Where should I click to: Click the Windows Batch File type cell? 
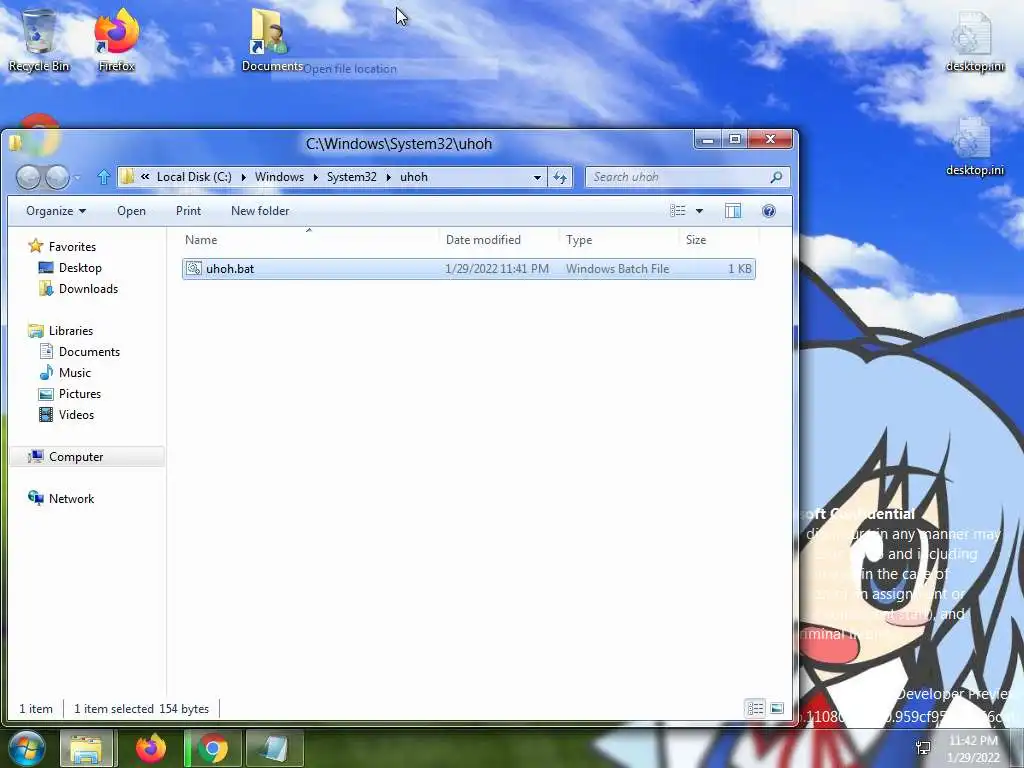pyautogui.click(x=617, y=268)
